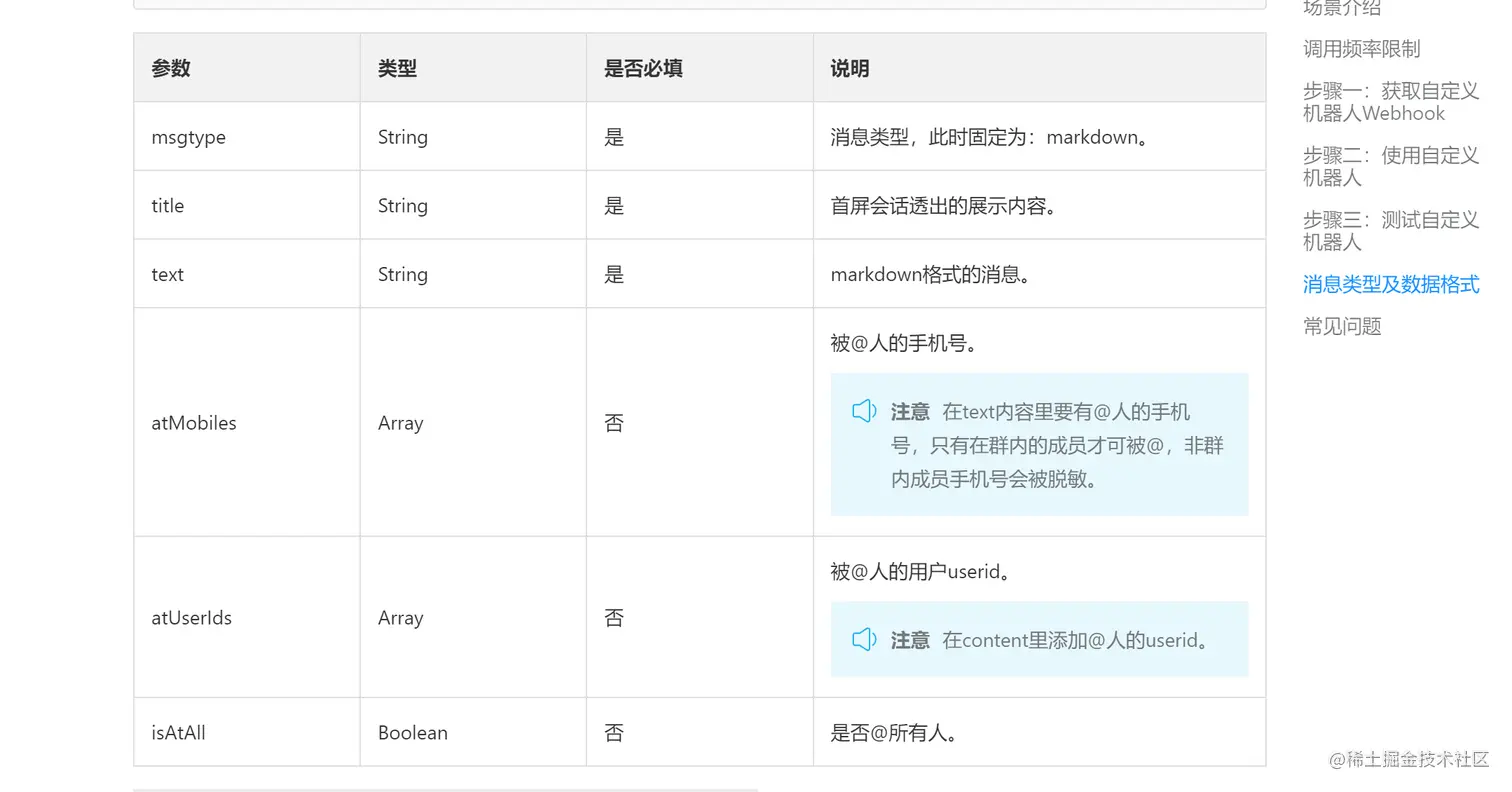
Task: Click the speaker icon in the atMobiles note
Action: (x=864, y=411)
